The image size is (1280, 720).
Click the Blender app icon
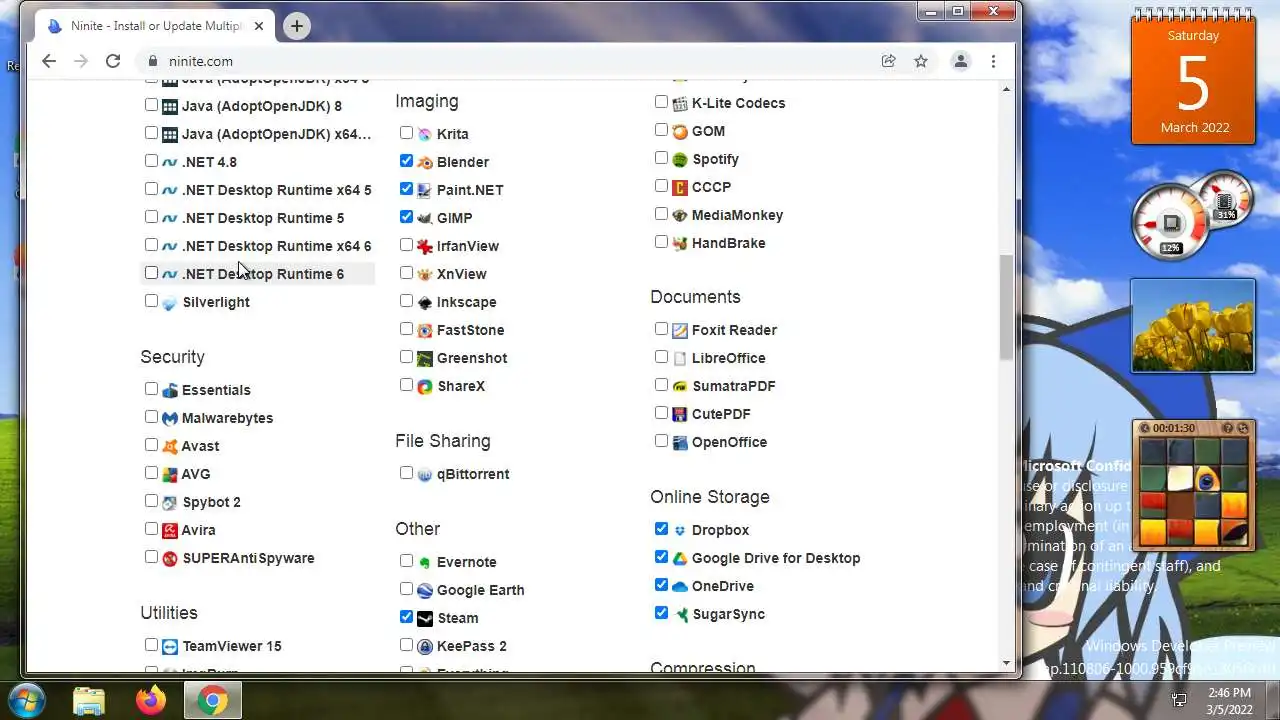coord(425,162)
